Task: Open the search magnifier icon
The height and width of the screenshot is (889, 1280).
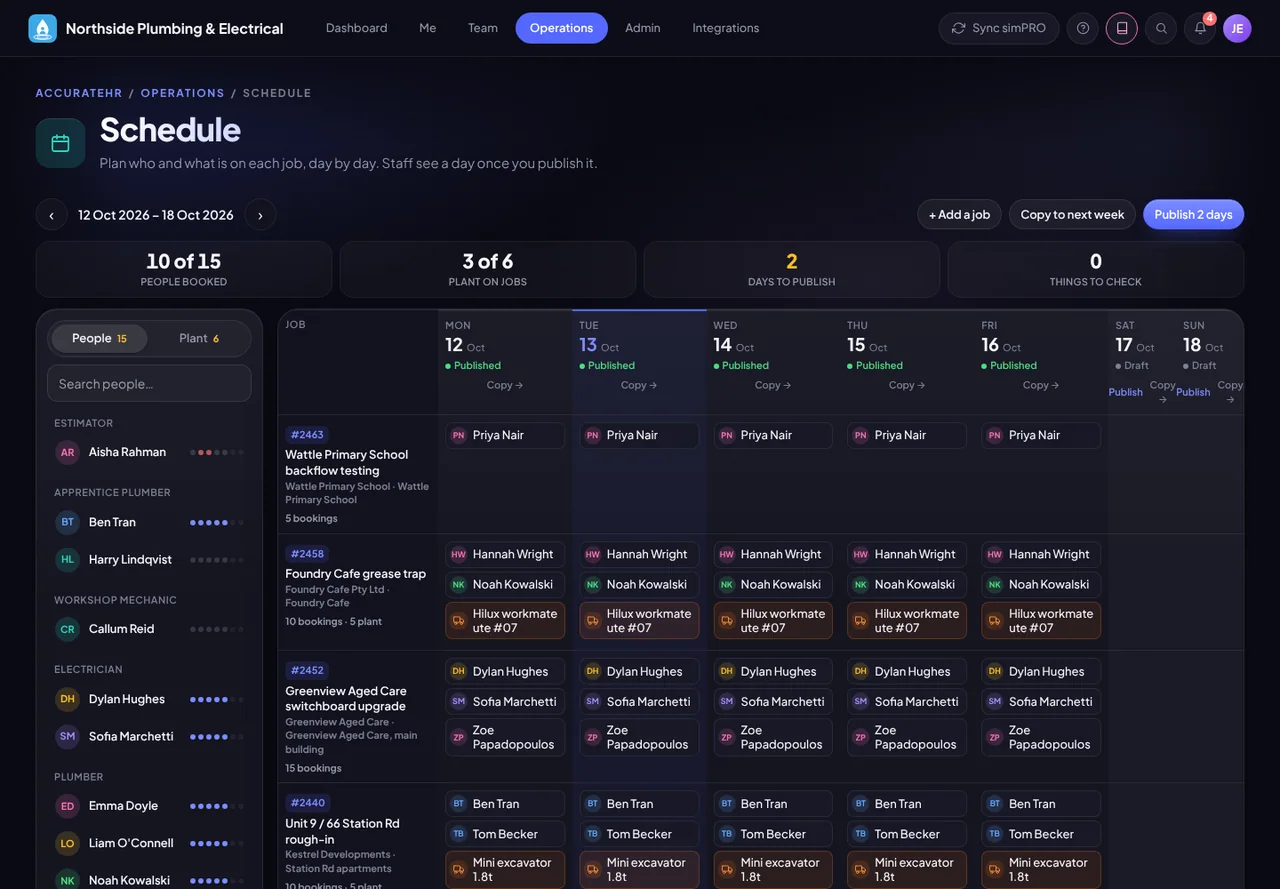Action: click(1161, 28)
